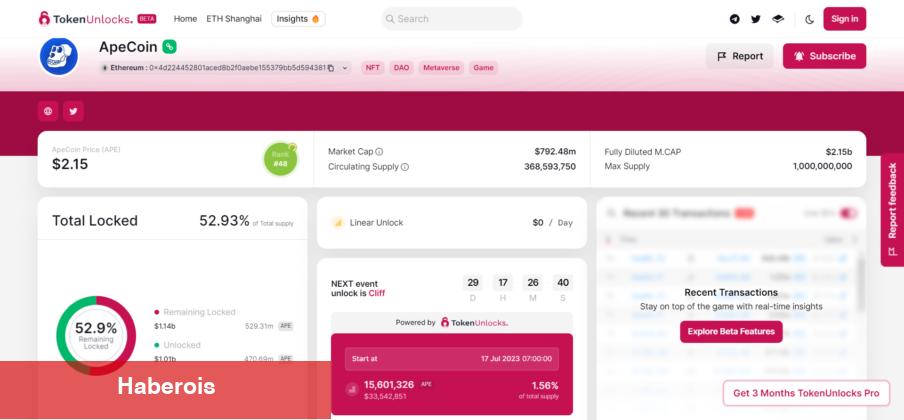This screenshot has width=904, height=420.
Task: Click the Remaining Locked donut chart
Action: [96, 335]
